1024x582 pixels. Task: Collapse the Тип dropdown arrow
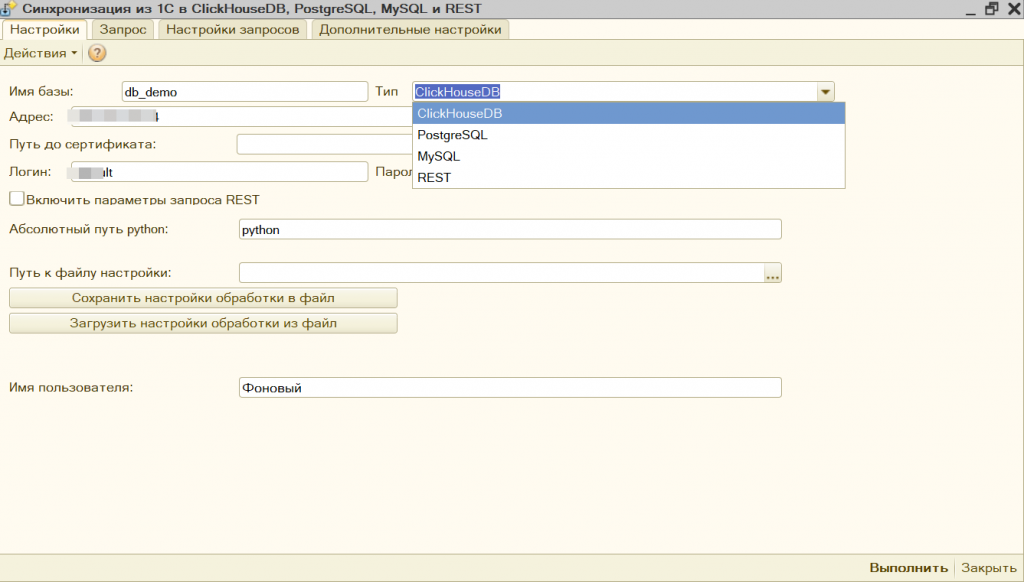(x=825, y=91)
